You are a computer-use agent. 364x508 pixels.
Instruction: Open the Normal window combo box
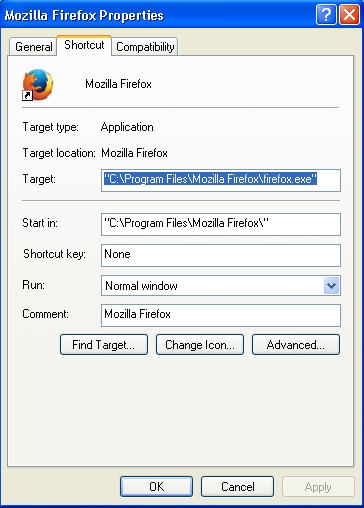[221, 286]
